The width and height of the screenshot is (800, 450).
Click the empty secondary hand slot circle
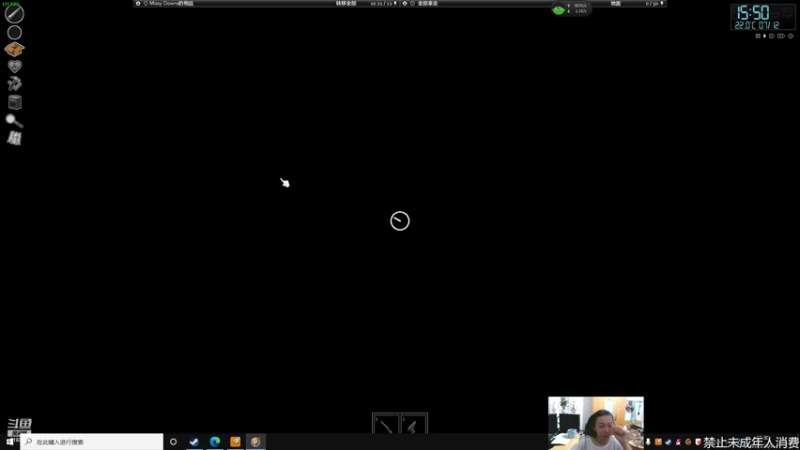pos(14,33)
